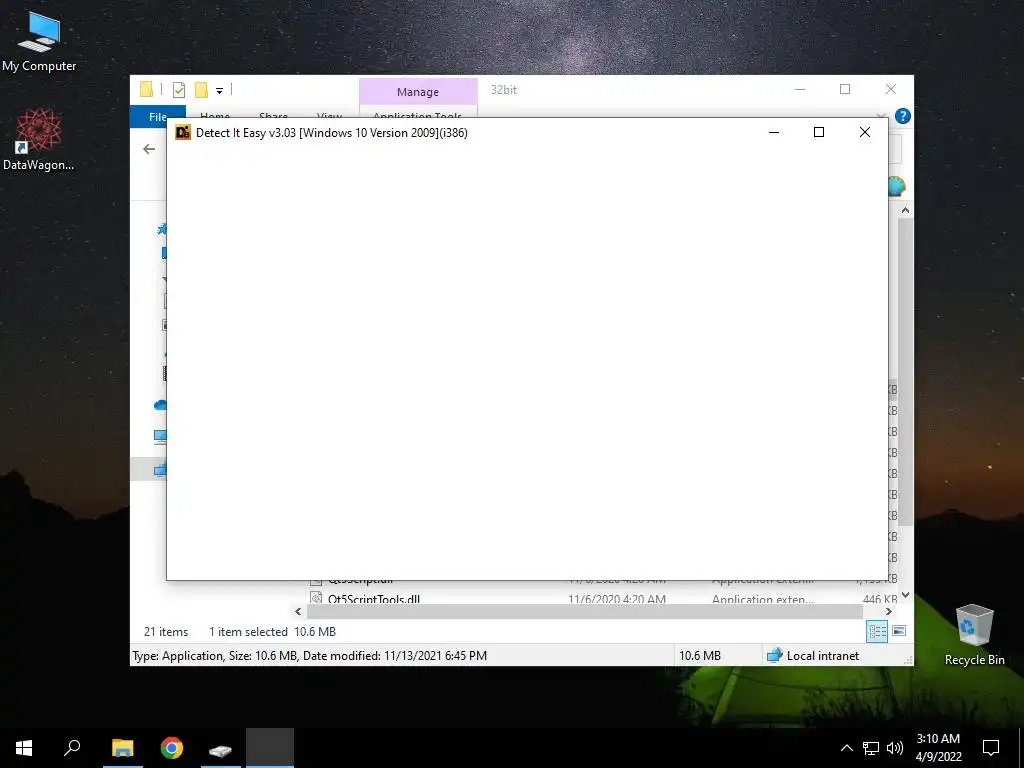Screen dimensions: 1024x768
Task: Maximize the 32bit Explorer window
Action: (x=845, y=89)
